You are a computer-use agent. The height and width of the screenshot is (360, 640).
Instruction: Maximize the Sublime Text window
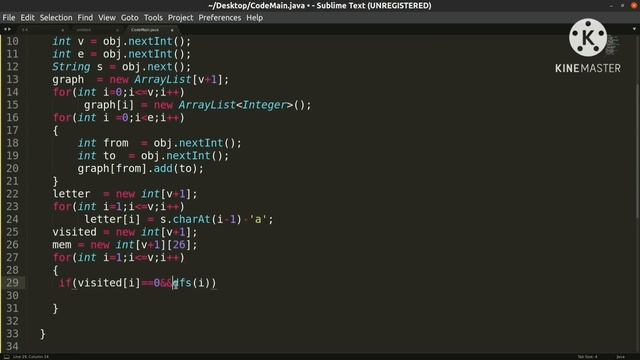point(622,5)
